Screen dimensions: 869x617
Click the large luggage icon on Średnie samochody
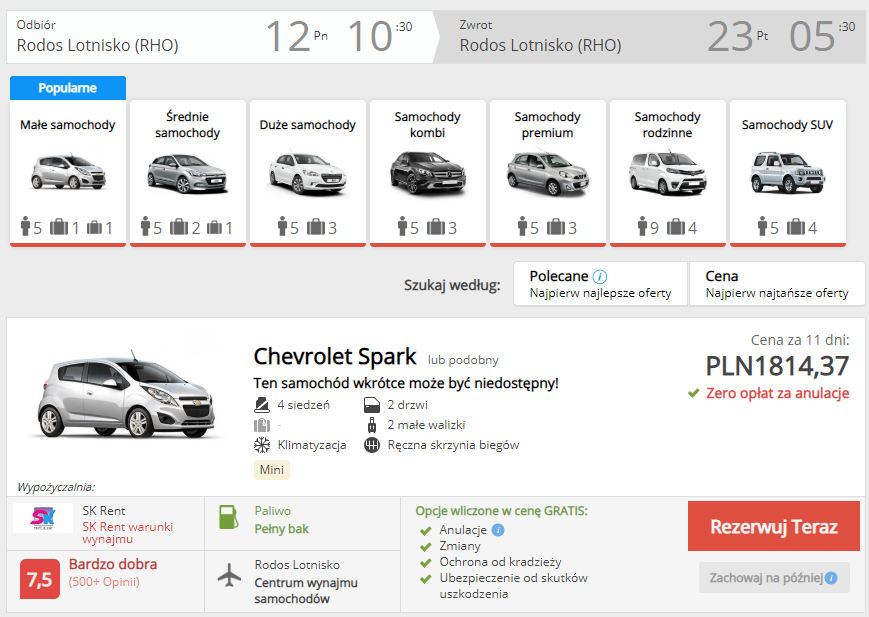(179, 227)
